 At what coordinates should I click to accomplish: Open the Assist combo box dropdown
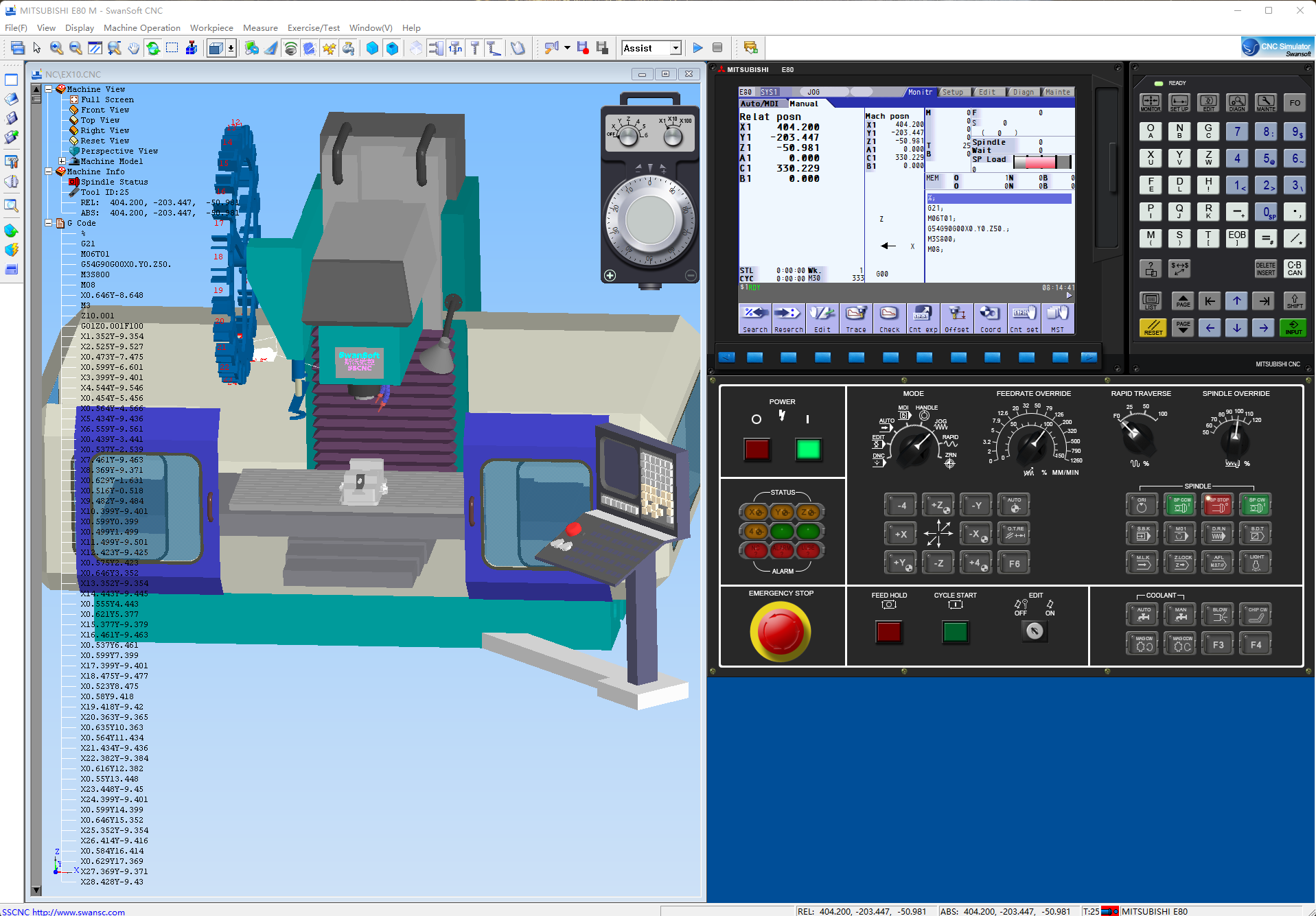676,48
